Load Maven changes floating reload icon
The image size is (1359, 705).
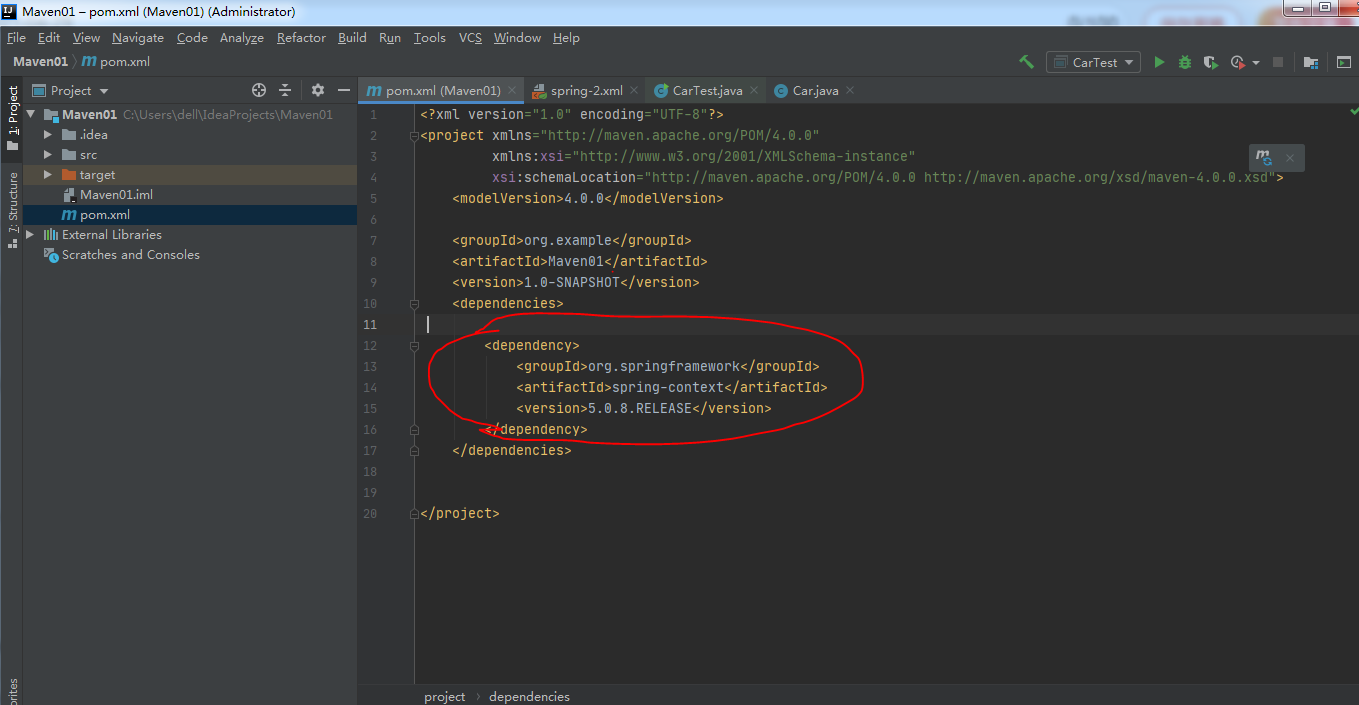pos(1264,158)
